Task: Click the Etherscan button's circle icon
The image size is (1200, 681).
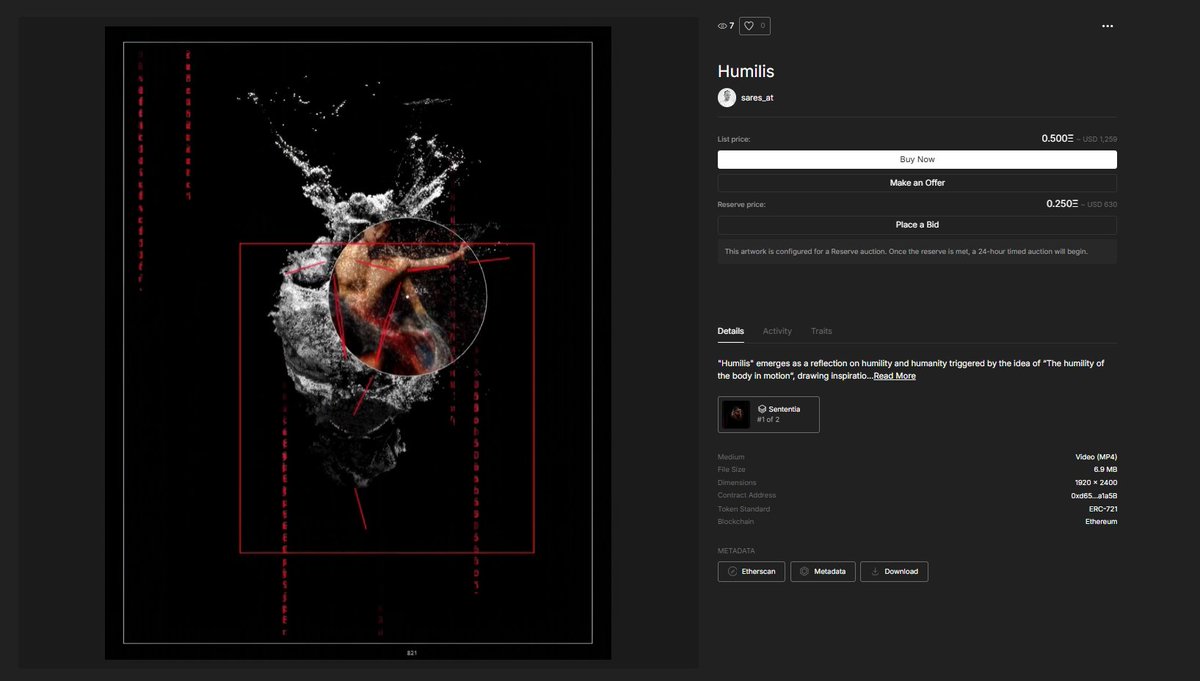Action: (x=733, y=572)
